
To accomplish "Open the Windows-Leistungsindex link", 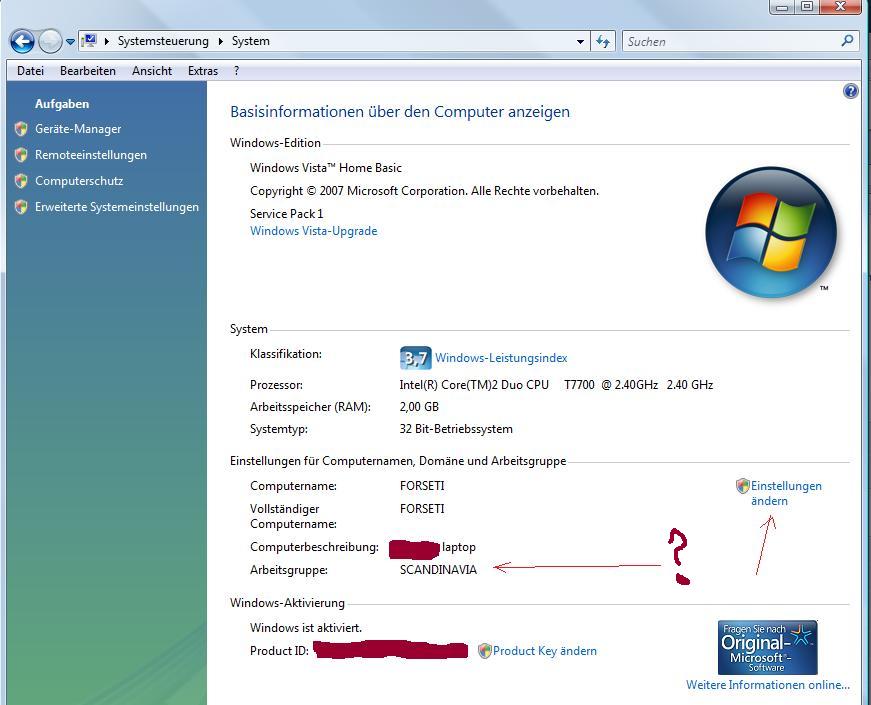I will point(501,358).
